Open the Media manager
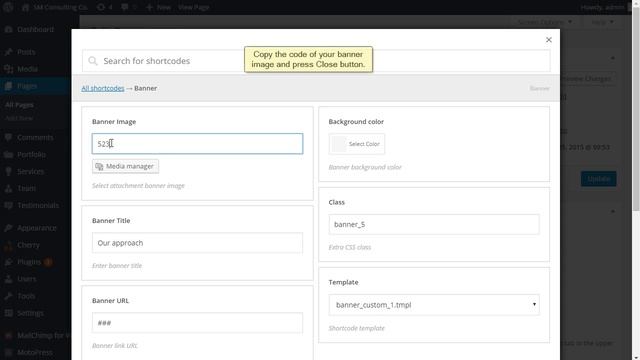 tap(125, 166)
